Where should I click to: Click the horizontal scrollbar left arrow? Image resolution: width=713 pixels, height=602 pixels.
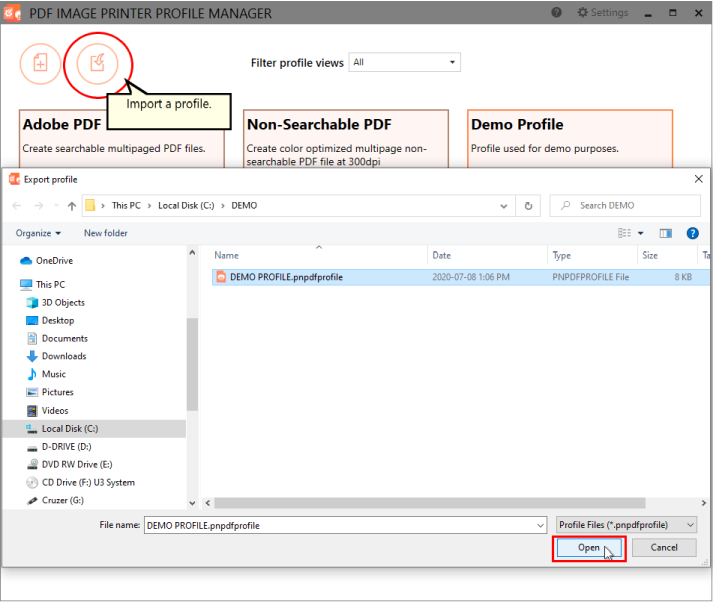(x=208, y=503)
